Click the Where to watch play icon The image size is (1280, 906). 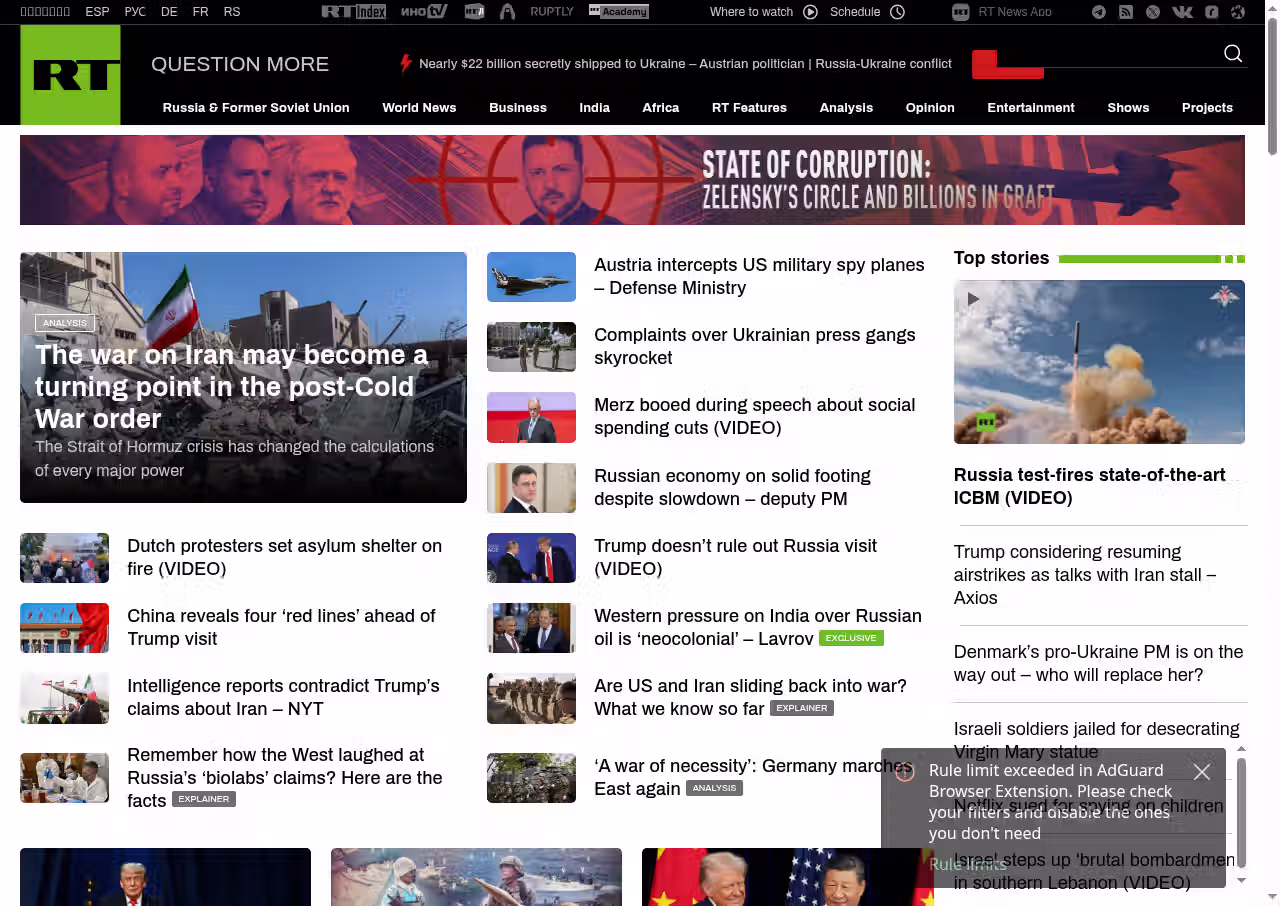[x=810, y=12]
